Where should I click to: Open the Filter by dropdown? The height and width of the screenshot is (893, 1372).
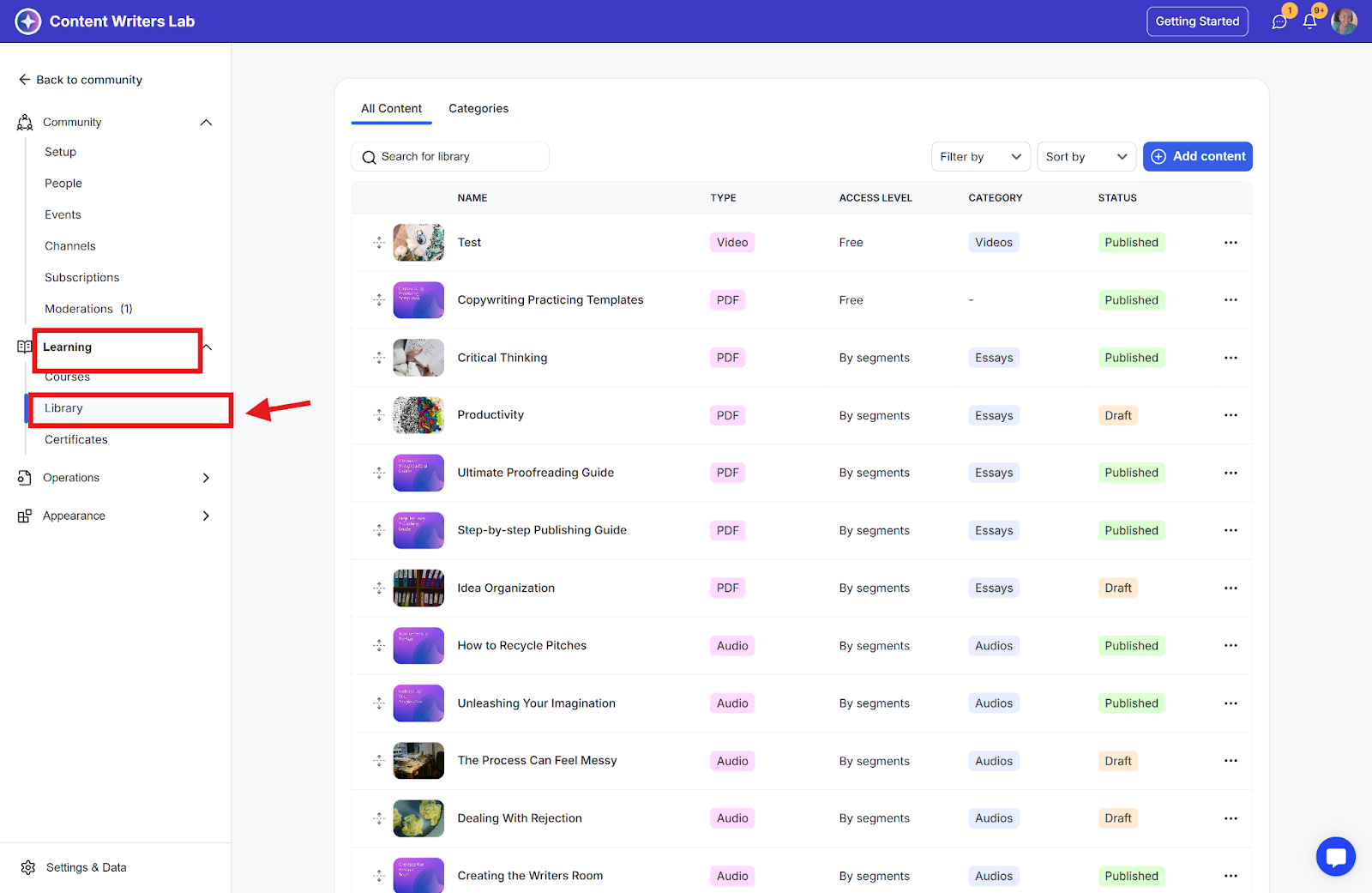coord(980,156)
